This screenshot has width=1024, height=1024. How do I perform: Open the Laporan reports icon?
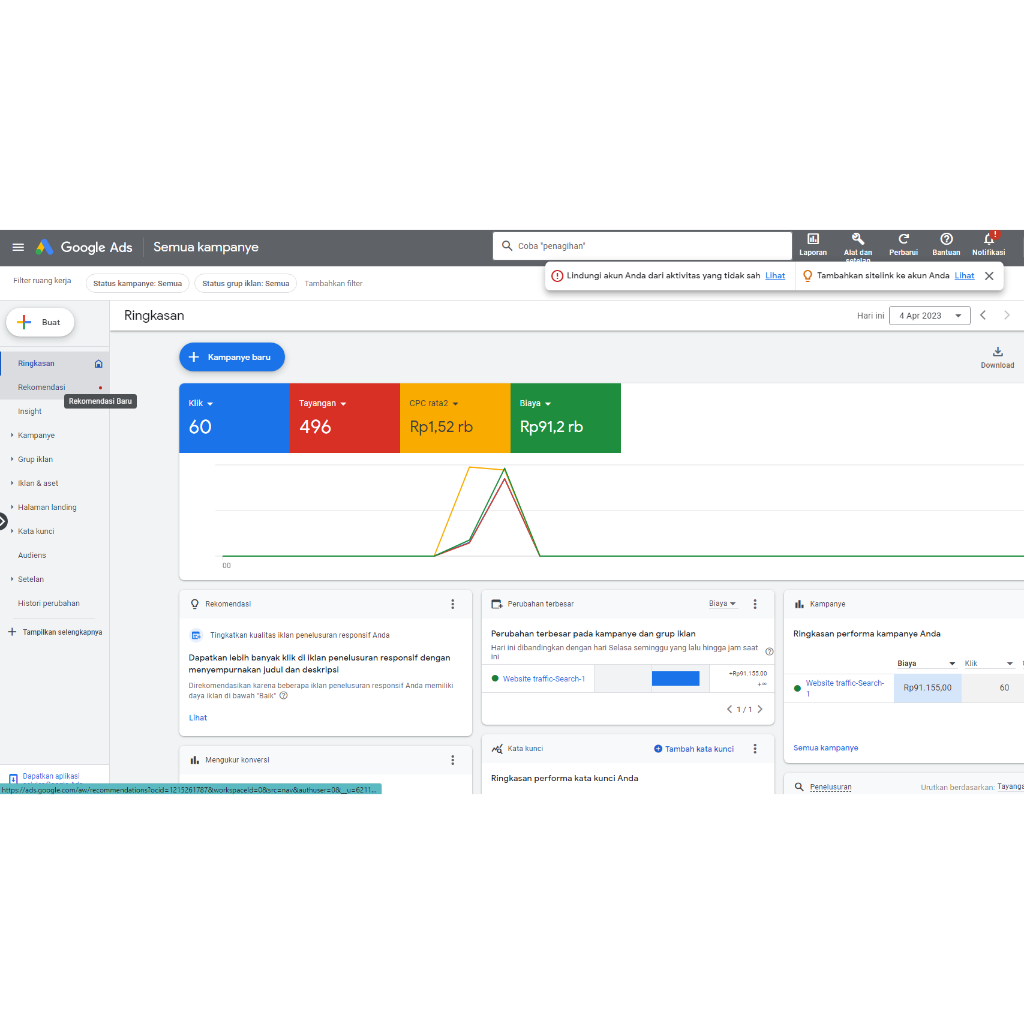813,243
